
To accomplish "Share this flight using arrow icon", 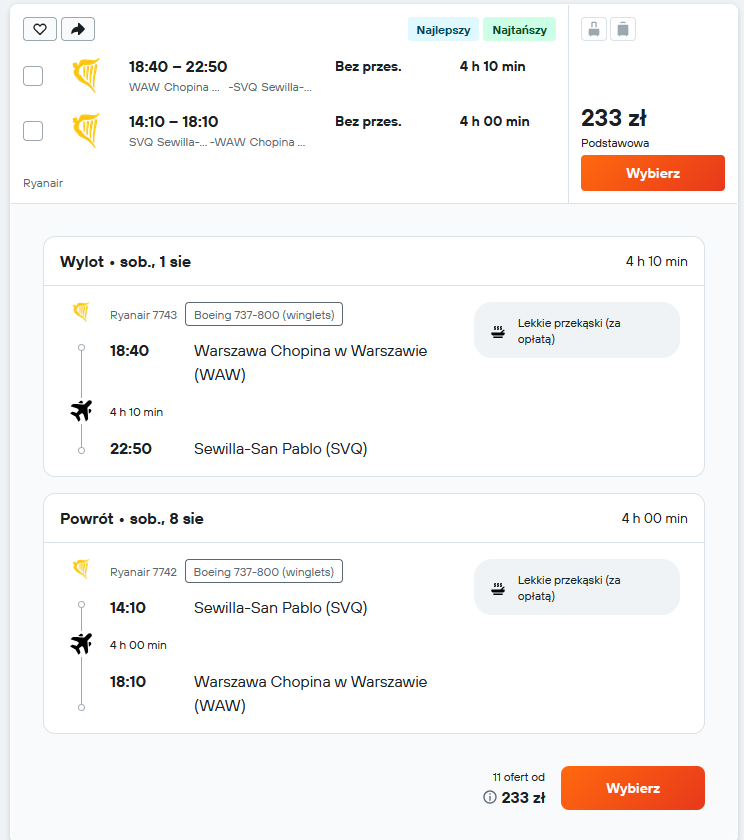I will click(x=78, y=29).
